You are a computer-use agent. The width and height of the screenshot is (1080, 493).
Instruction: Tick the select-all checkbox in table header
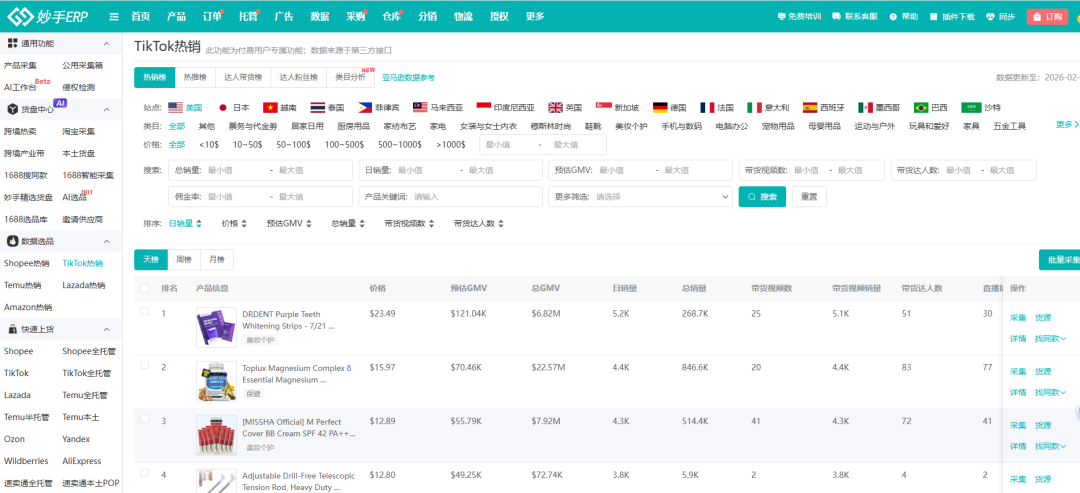145,289
